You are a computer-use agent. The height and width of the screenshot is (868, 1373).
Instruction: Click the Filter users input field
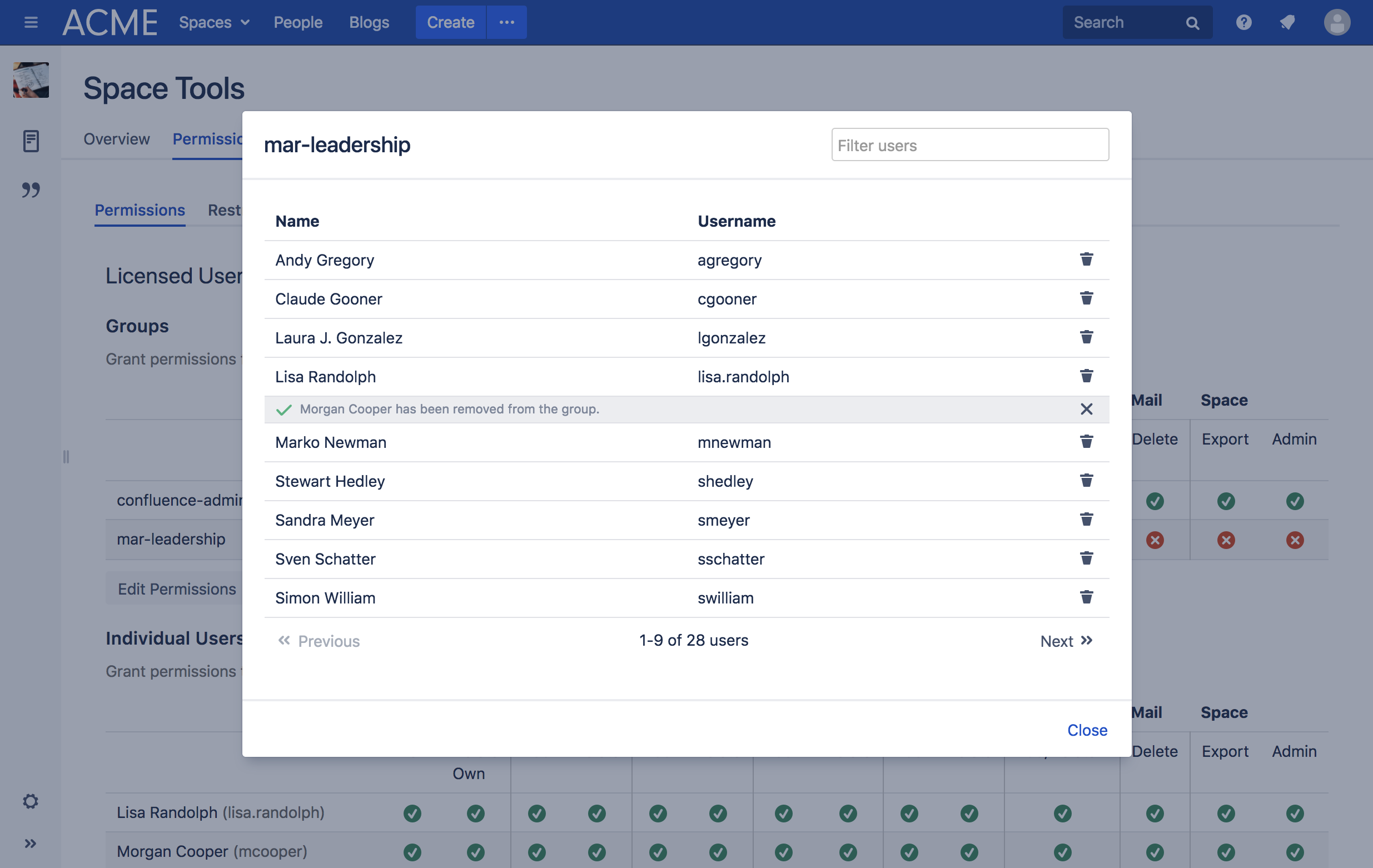[969, 146]
